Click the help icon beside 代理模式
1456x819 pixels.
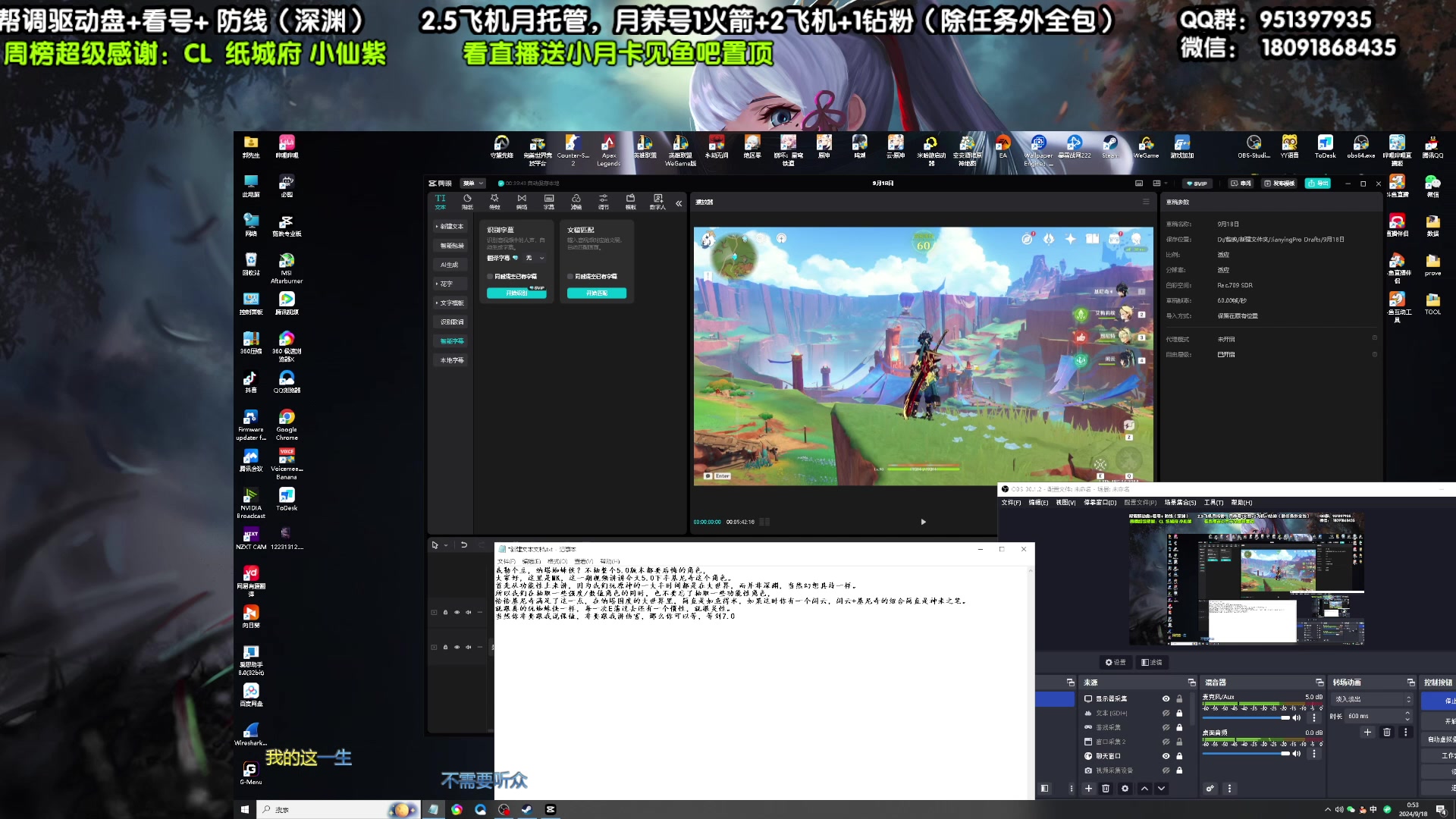(1375, 338)
